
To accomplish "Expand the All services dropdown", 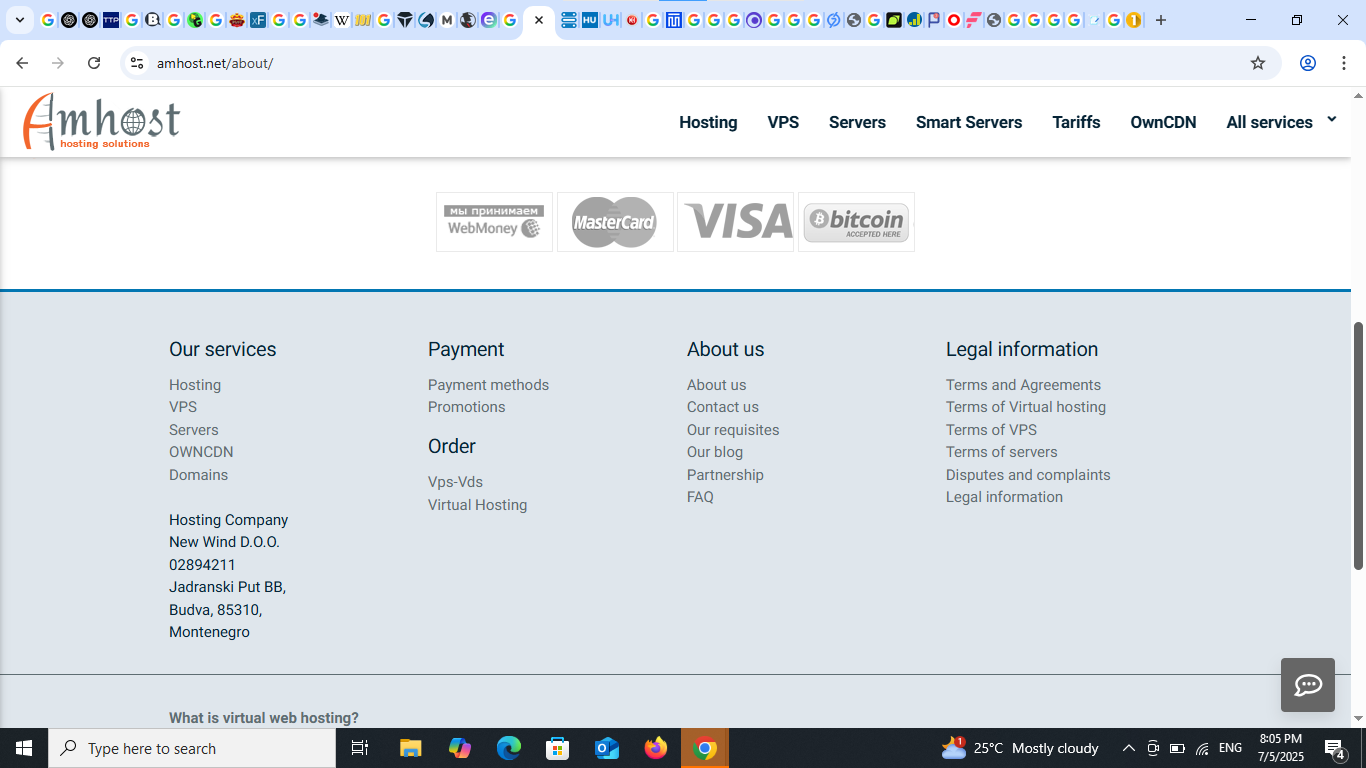I will click(1281, 122).
